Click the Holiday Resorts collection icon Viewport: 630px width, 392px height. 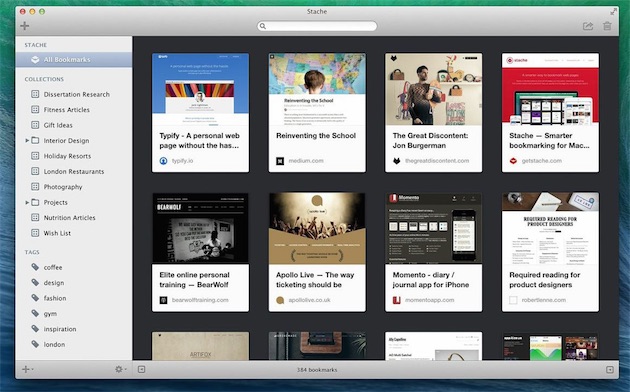coord(35,156)
